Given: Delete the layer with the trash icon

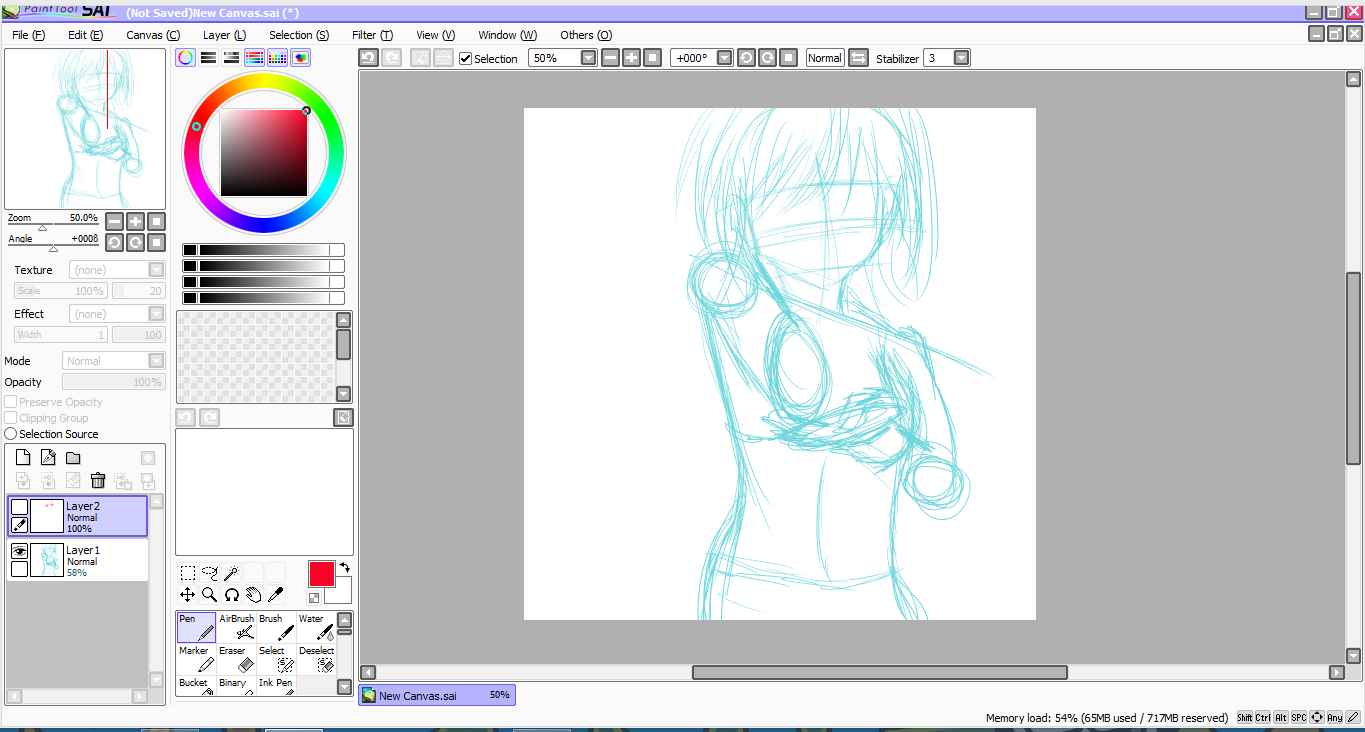Looking at the screenshot, I should click(x=98, y=481).
